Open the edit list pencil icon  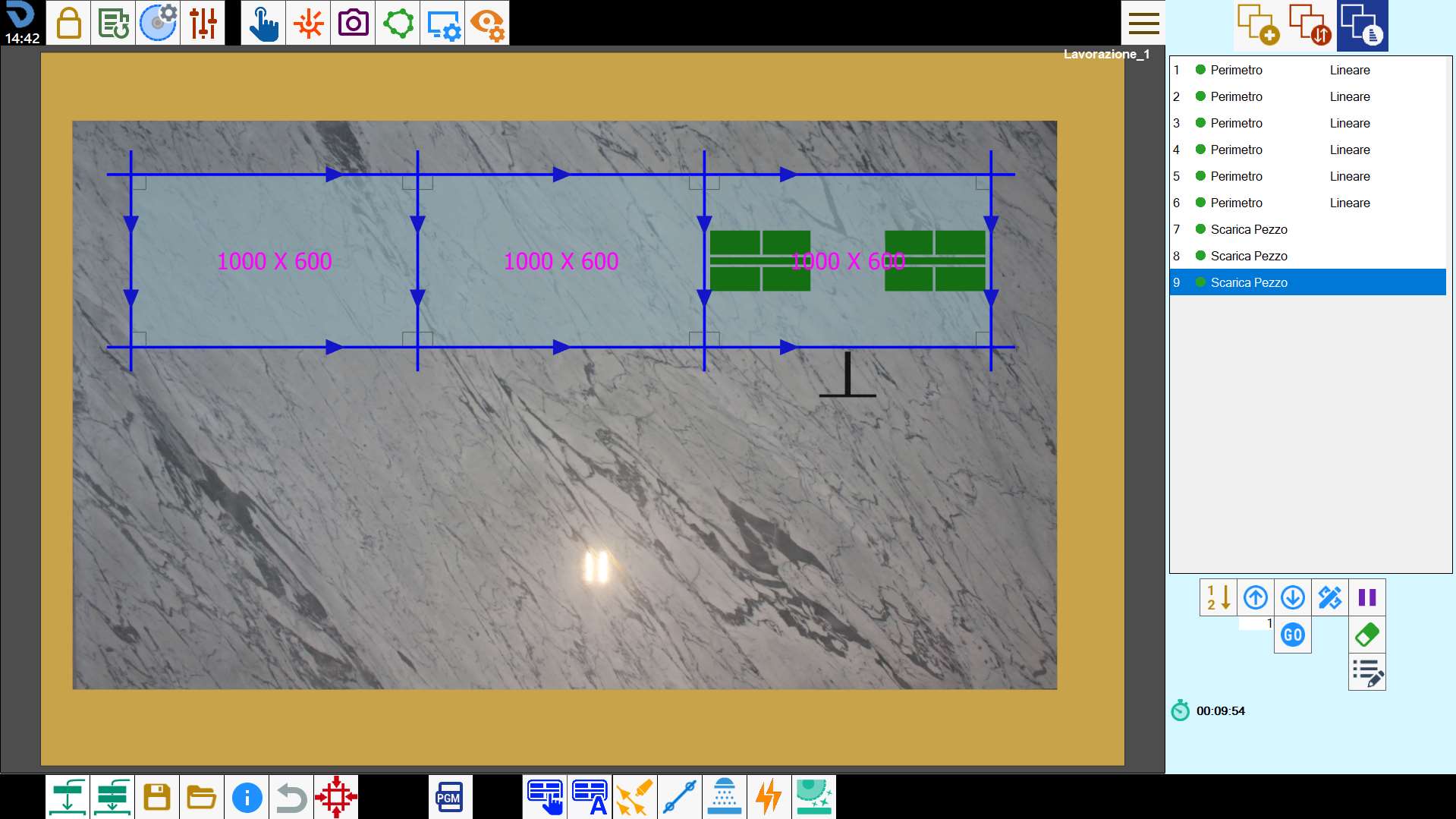(x=1367, y=672)
